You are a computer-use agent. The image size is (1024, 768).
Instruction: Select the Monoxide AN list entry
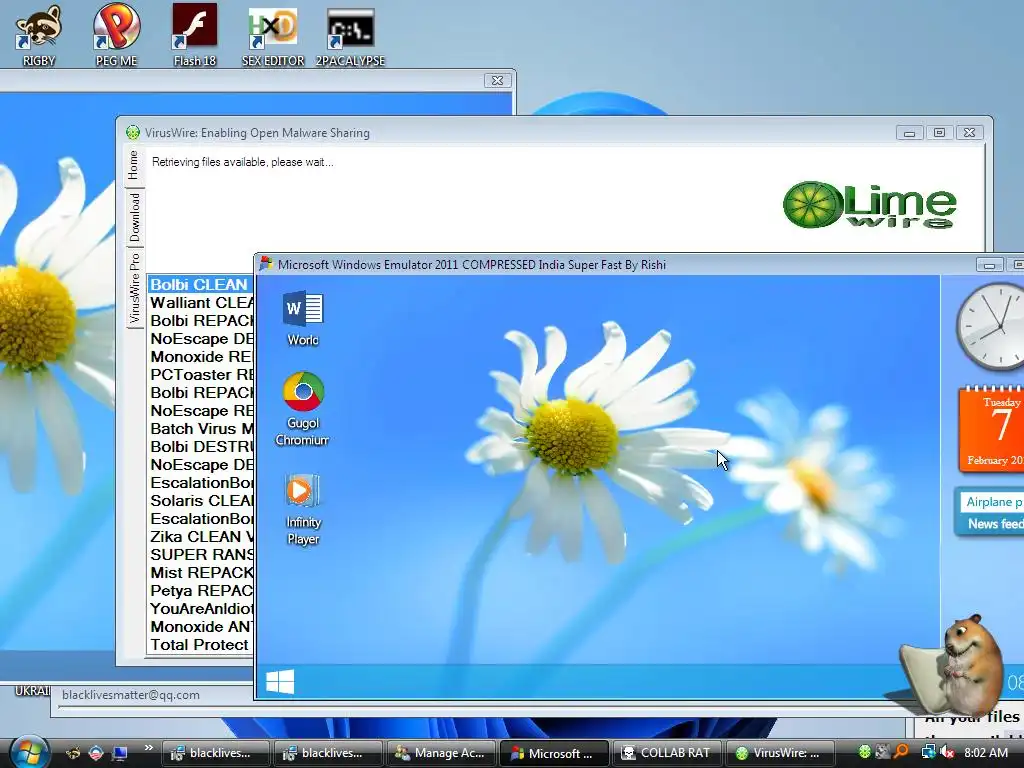(x=201, y=626)
